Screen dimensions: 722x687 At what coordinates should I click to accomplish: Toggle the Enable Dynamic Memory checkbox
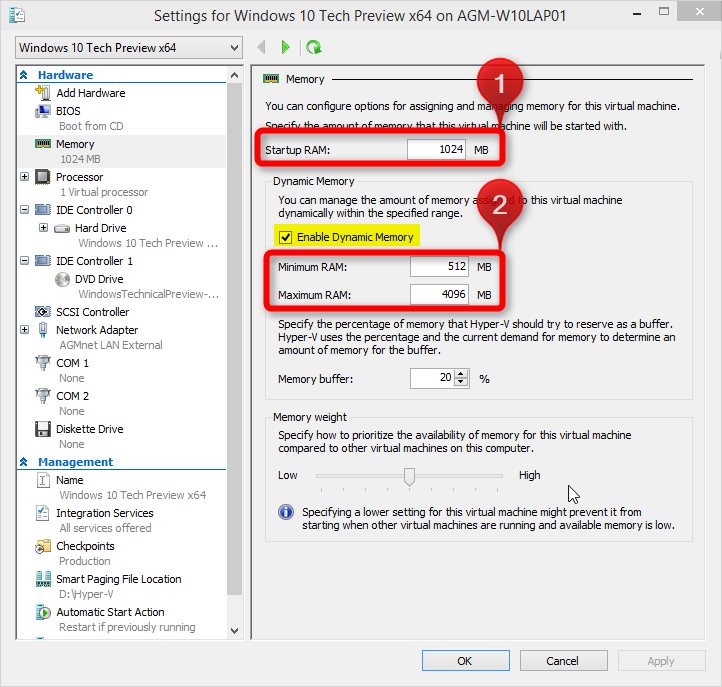285,237
